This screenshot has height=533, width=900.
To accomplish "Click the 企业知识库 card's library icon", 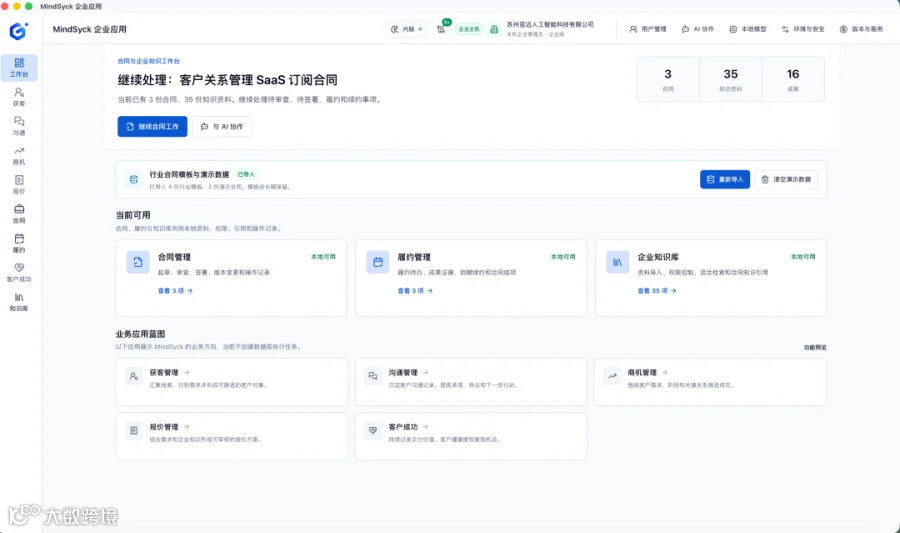I will pyautogui.click(x=618, y=262).
